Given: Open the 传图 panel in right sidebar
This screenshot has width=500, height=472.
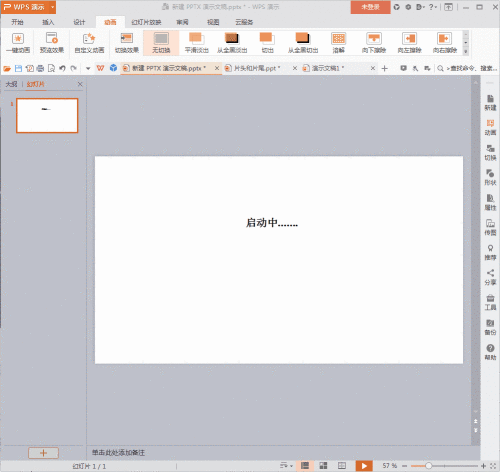Looking at the screenshot, I should click(x=490, y=228).
